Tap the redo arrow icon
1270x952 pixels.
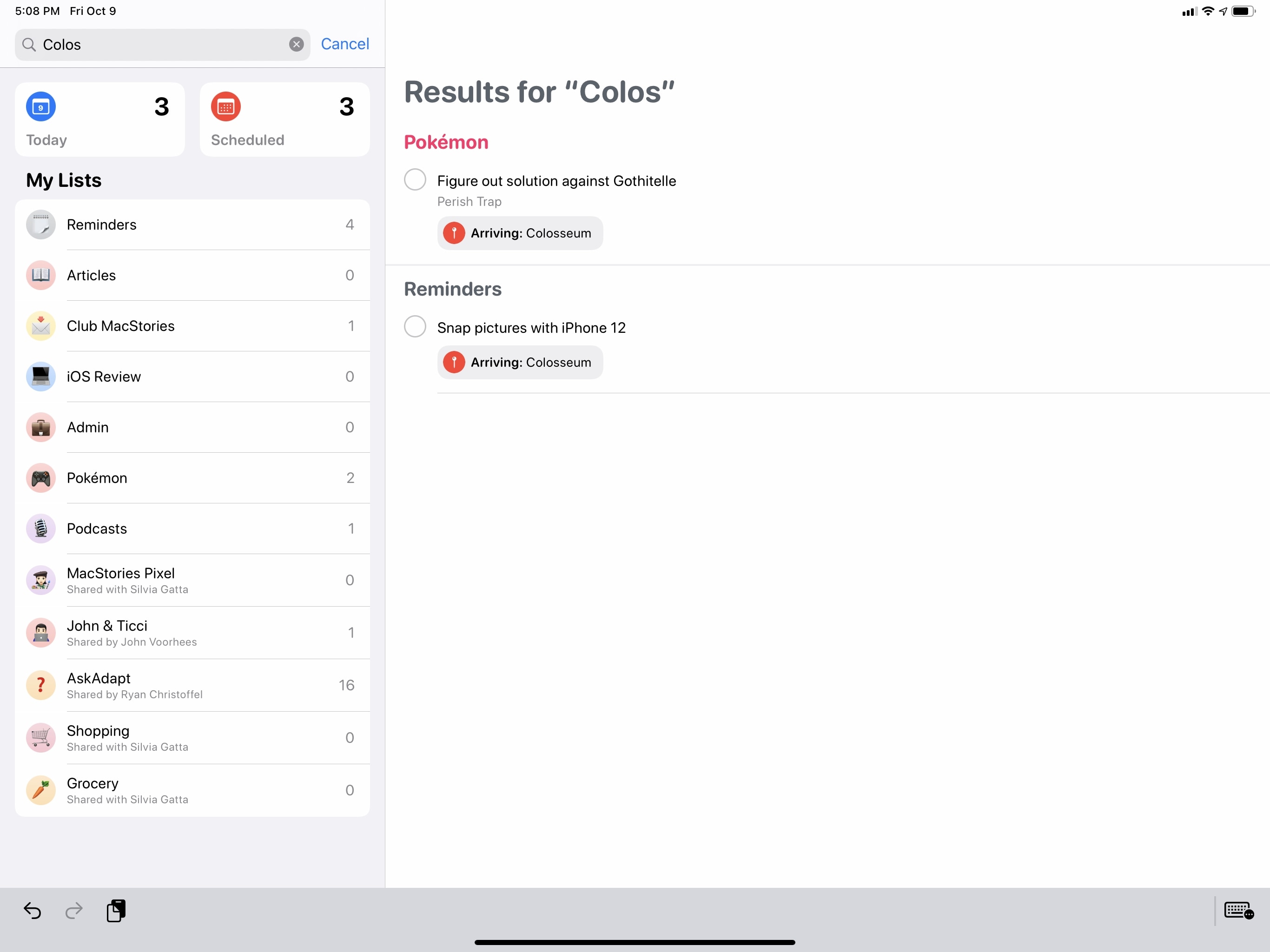[74, 911]
